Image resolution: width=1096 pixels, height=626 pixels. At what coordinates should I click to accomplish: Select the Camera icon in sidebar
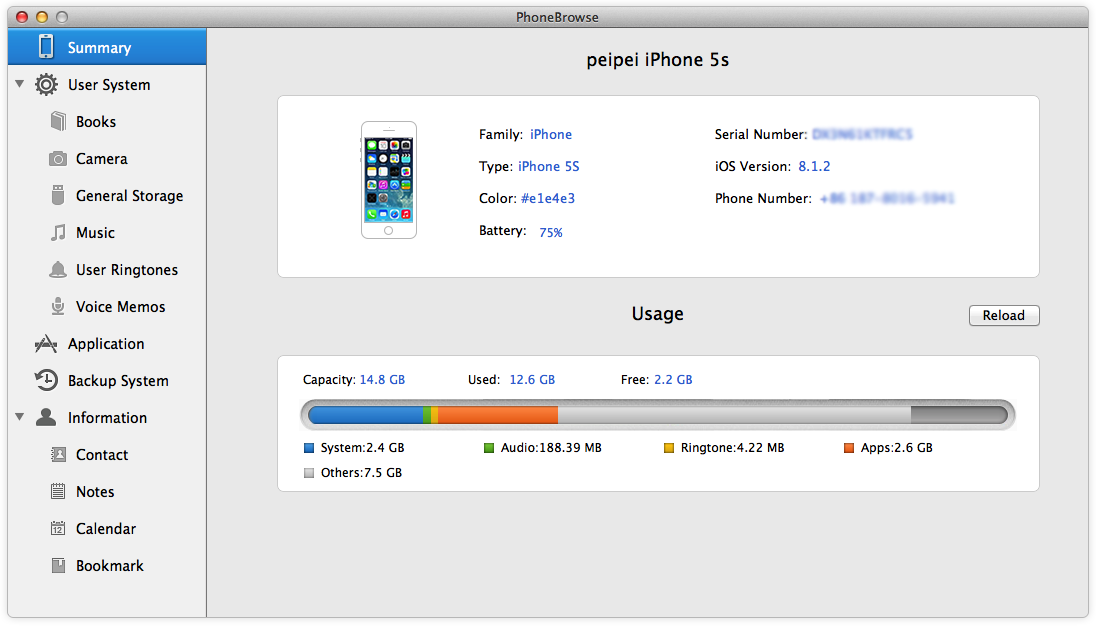click(58, 159)
